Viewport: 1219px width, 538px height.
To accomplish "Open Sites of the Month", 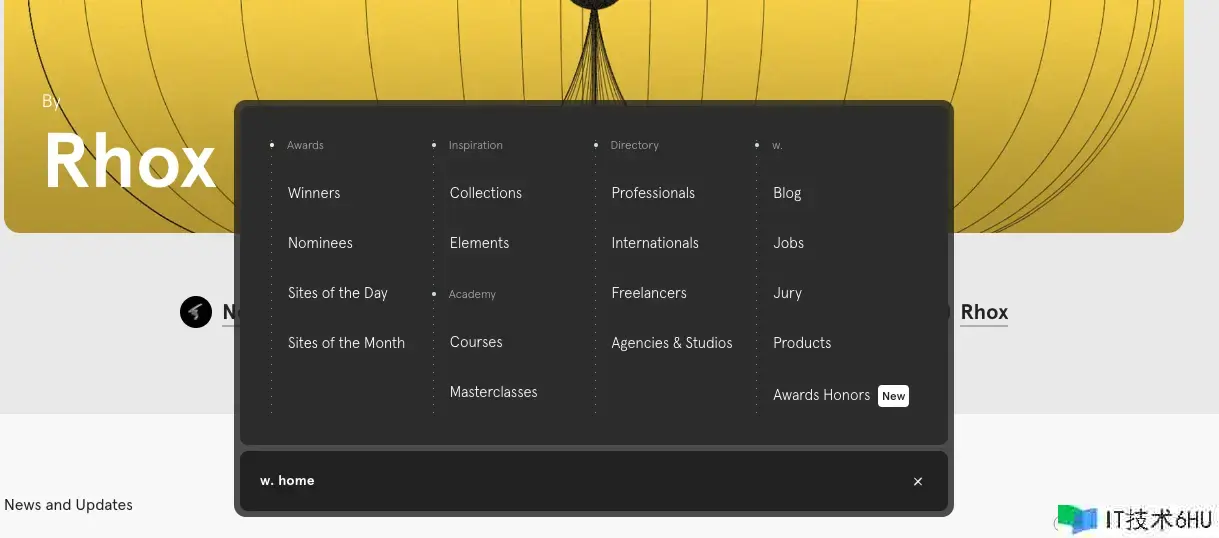I will pyautogui.click(x=346, y=343).
